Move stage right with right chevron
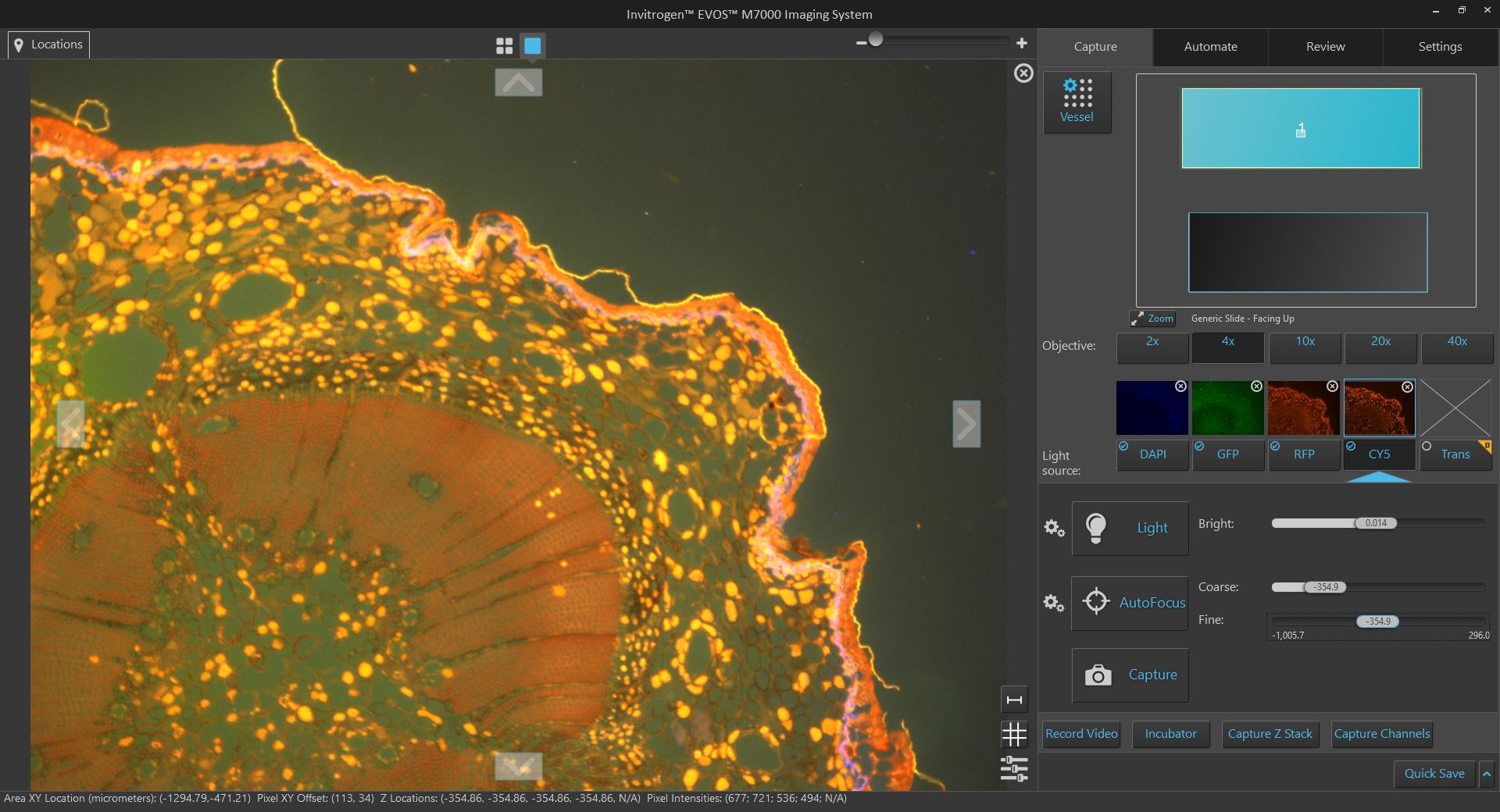 point(966,424)
